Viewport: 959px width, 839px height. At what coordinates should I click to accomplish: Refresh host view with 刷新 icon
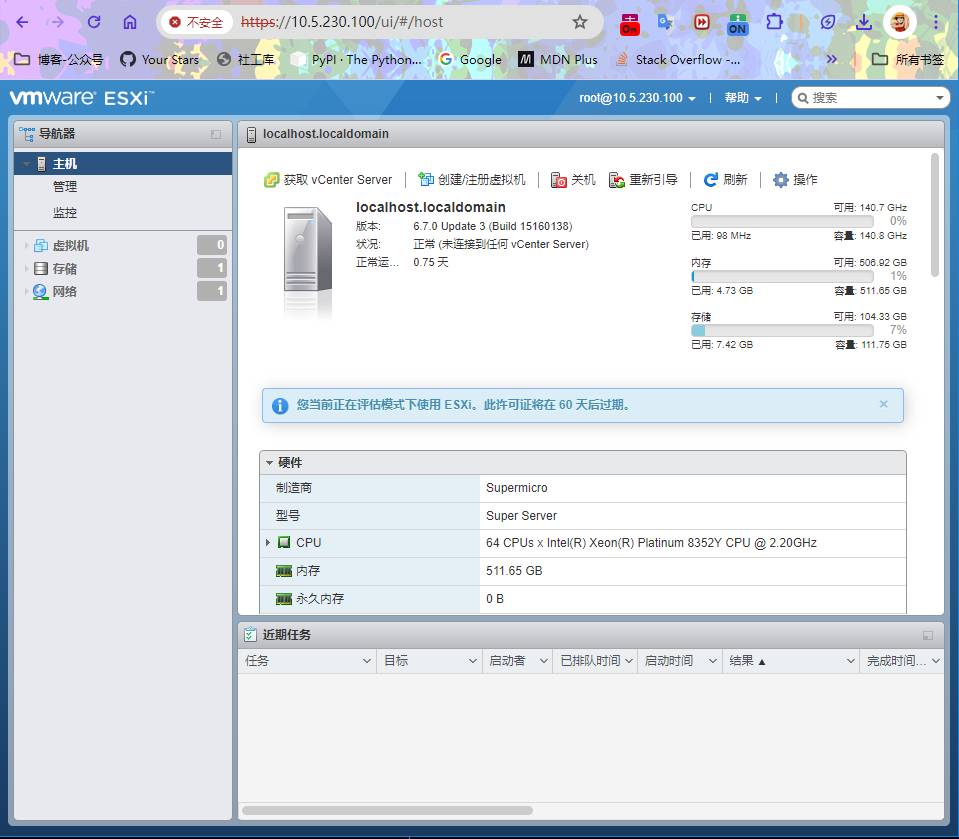click(x=711, y=180)
